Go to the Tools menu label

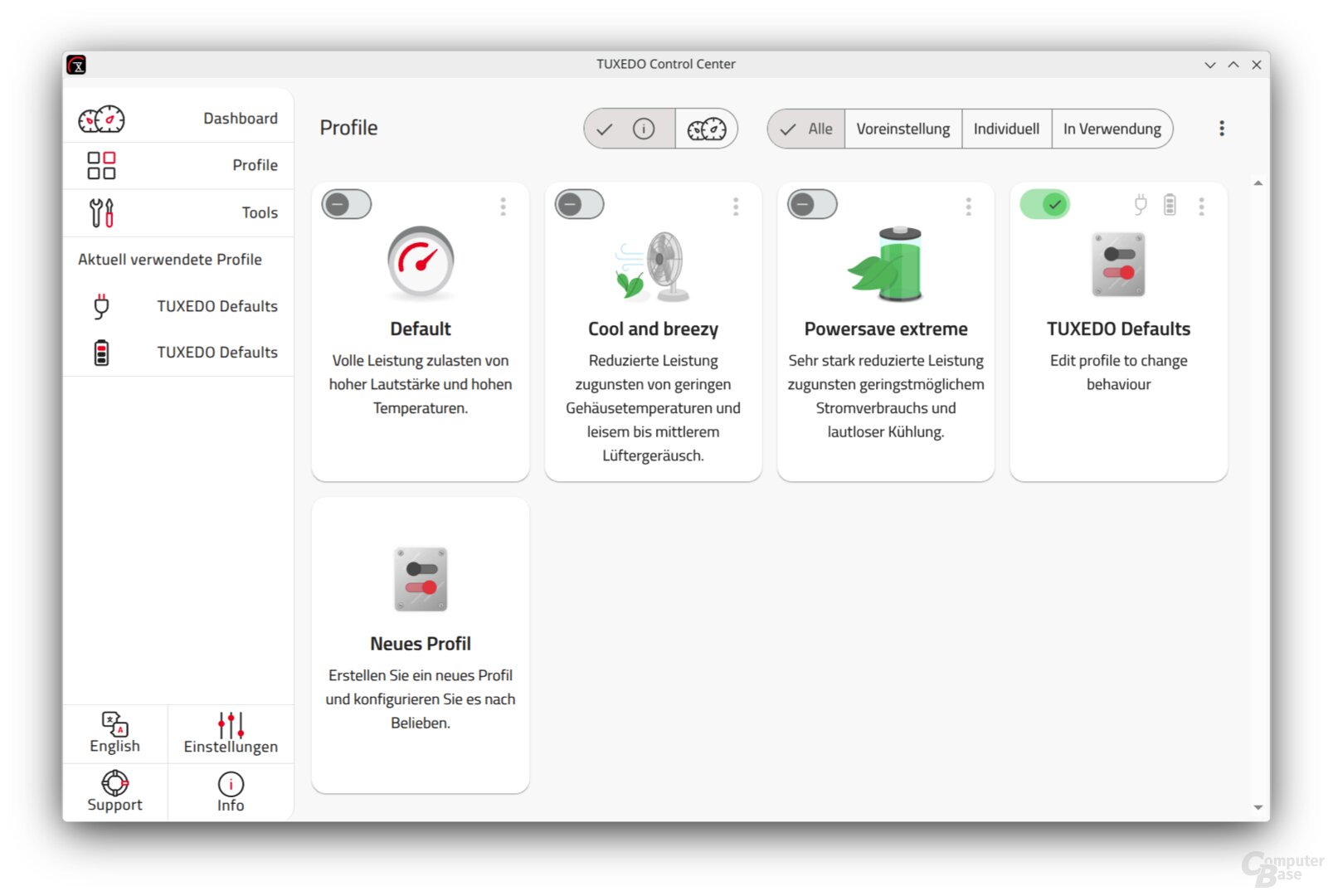[260, 213]
